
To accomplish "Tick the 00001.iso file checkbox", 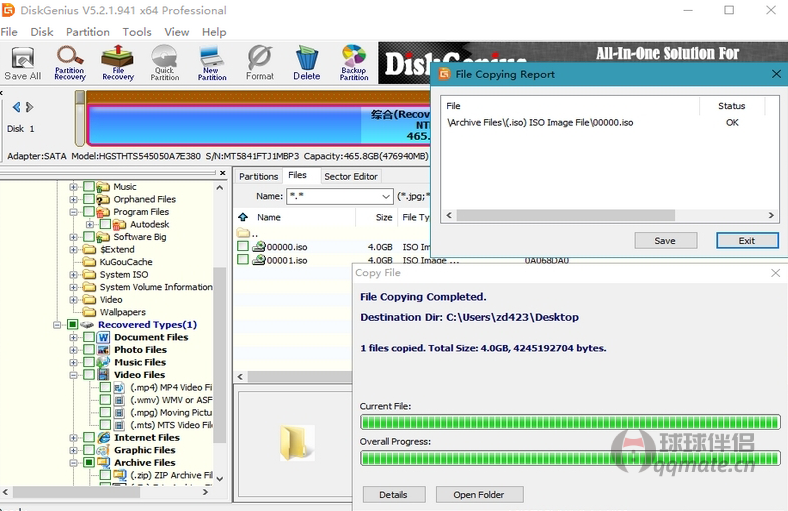I will point(243,260).
